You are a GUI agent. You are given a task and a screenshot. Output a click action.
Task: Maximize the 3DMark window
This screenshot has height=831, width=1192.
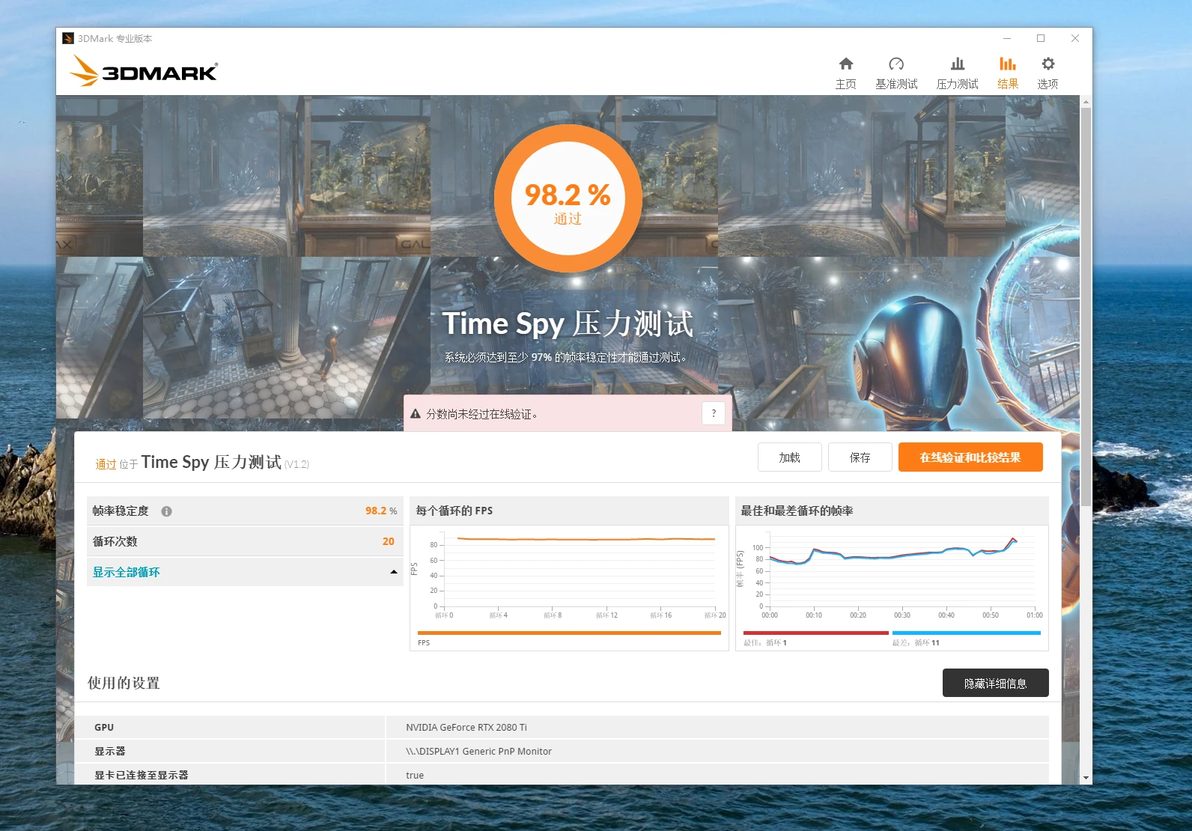[1041, 38]
